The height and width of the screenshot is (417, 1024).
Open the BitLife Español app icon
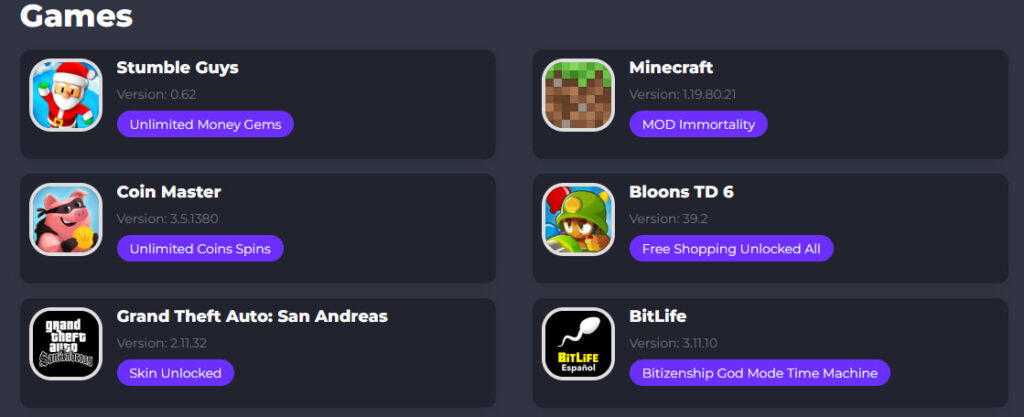[x=579, y=344]
